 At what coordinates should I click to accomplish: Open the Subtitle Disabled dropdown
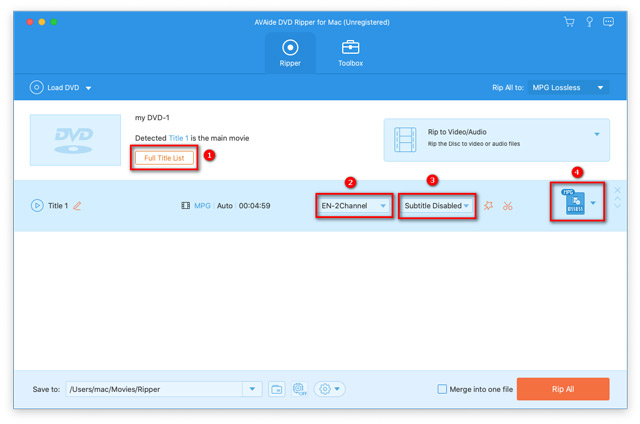[x=436, y=206]
